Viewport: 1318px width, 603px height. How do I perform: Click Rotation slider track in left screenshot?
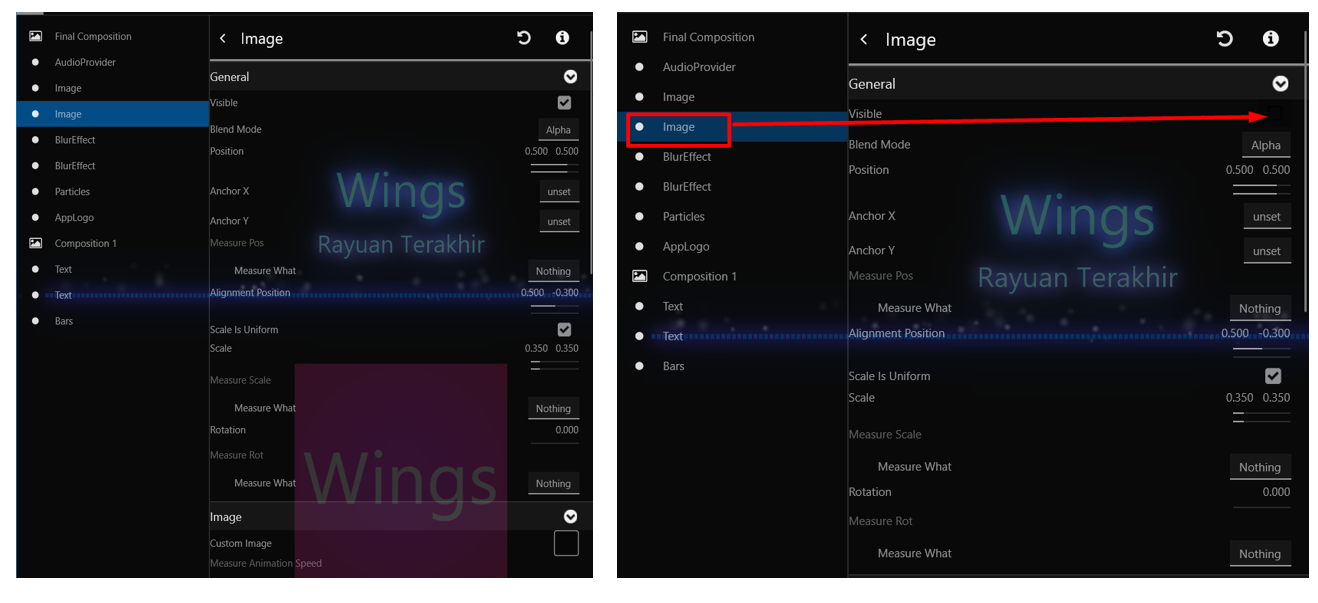tap(554, 443)
